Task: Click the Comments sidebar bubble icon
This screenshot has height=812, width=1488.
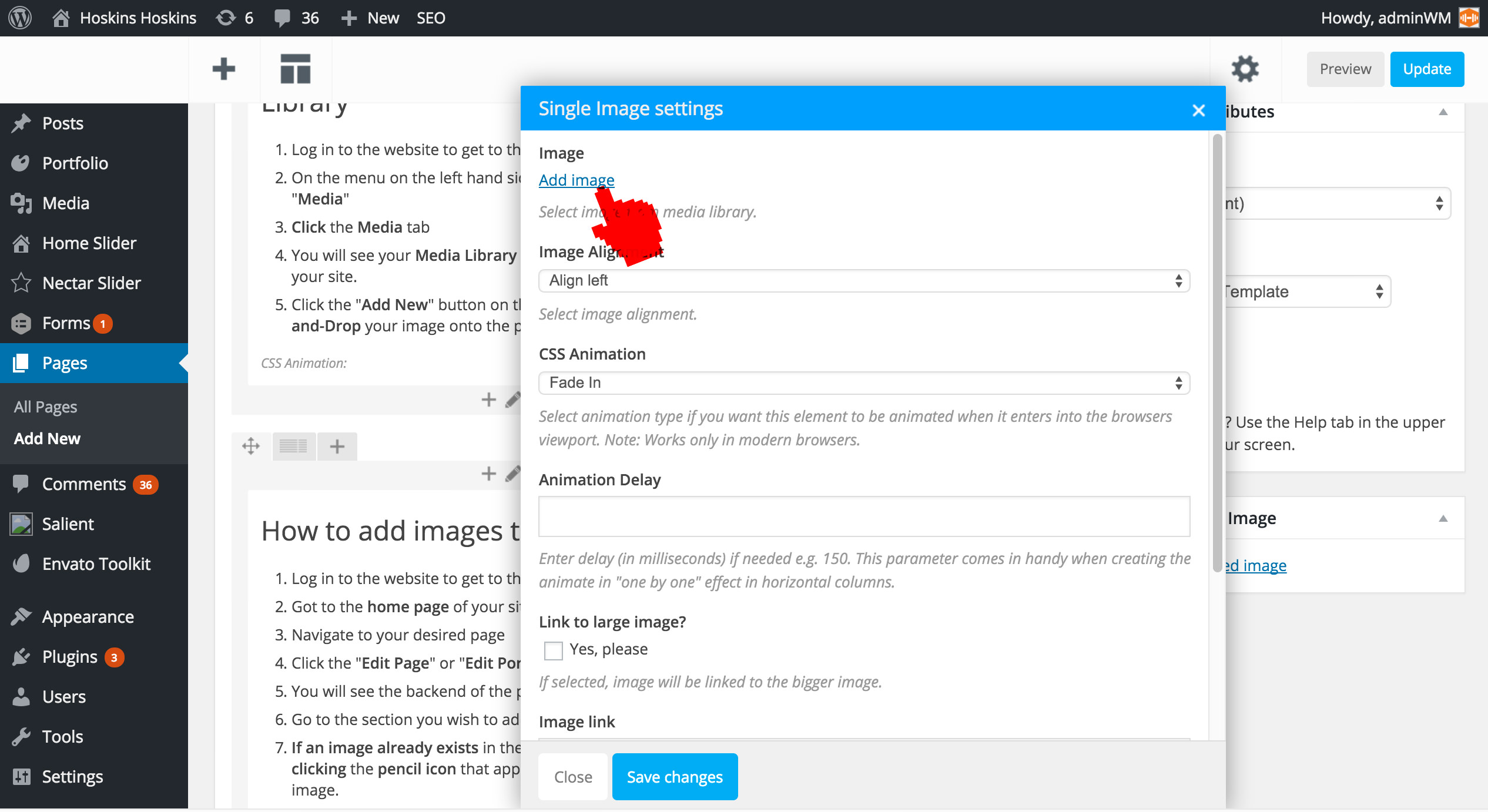Action: 21,484
